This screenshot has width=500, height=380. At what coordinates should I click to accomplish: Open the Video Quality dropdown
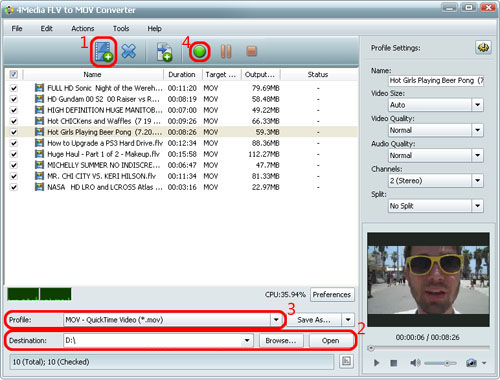pyautogui.click(x=477, y=130)
